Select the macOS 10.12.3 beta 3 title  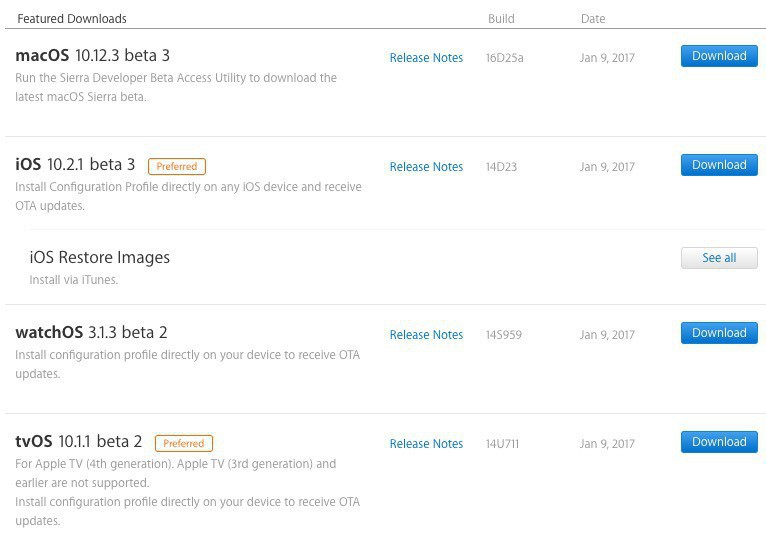(92, 55)
